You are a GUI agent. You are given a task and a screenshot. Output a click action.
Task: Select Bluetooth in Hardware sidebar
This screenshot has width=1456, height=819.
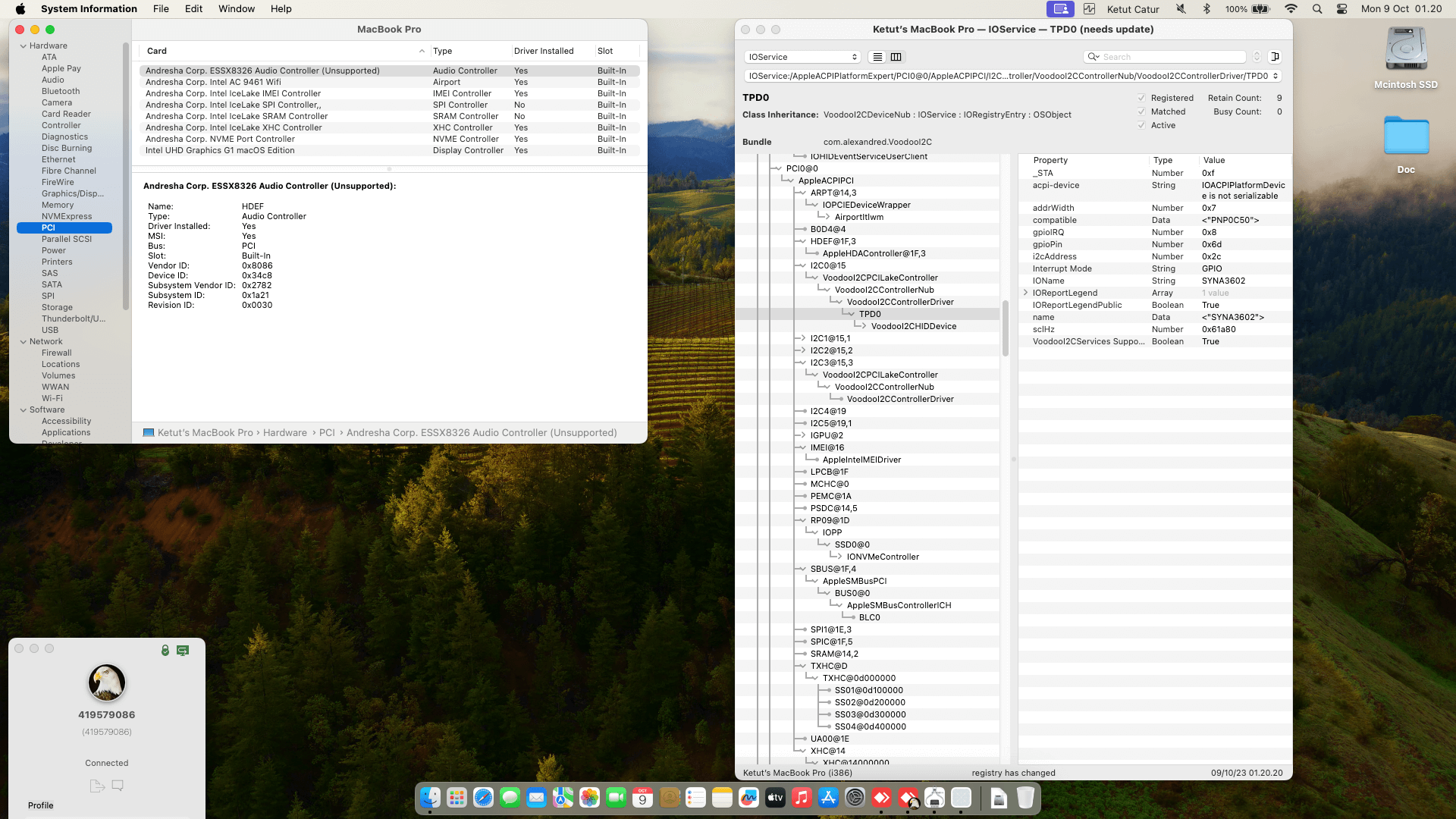(61, 91)
